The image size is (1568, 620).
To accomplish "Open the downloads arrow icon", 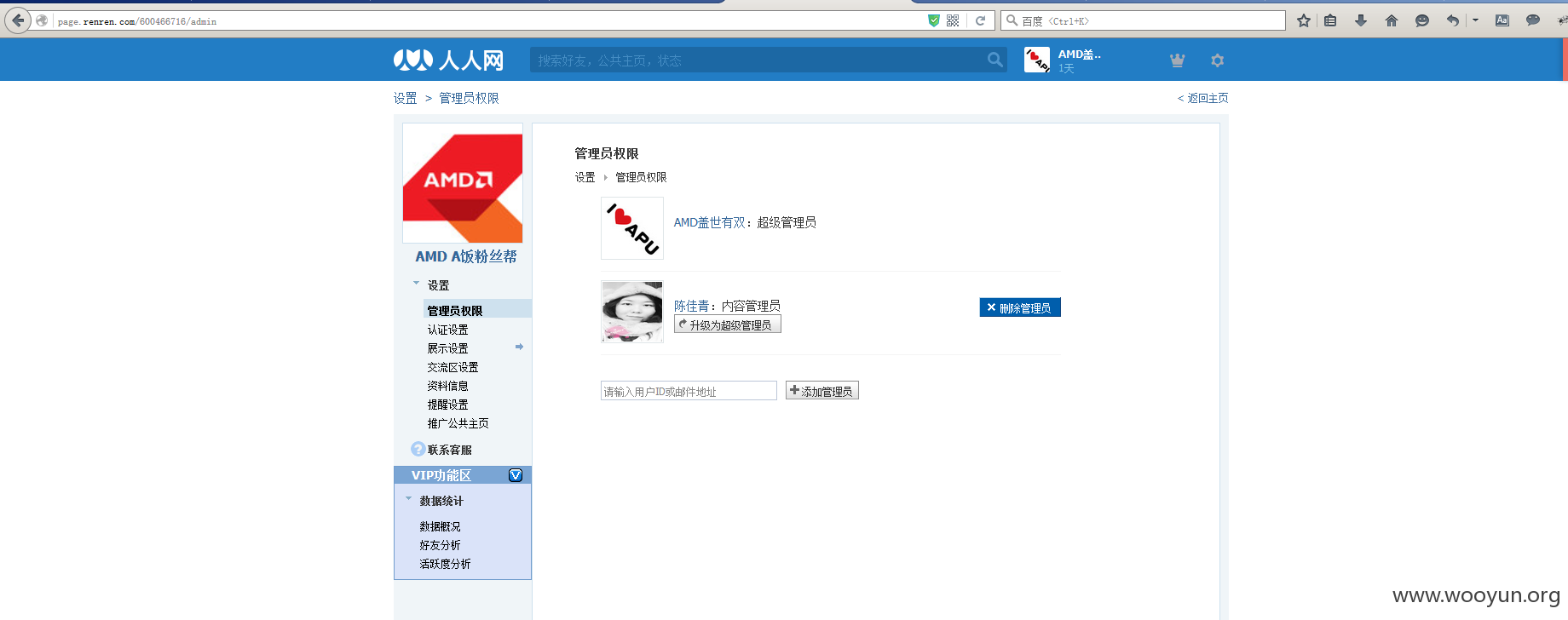I will [x=1361, y=20].
